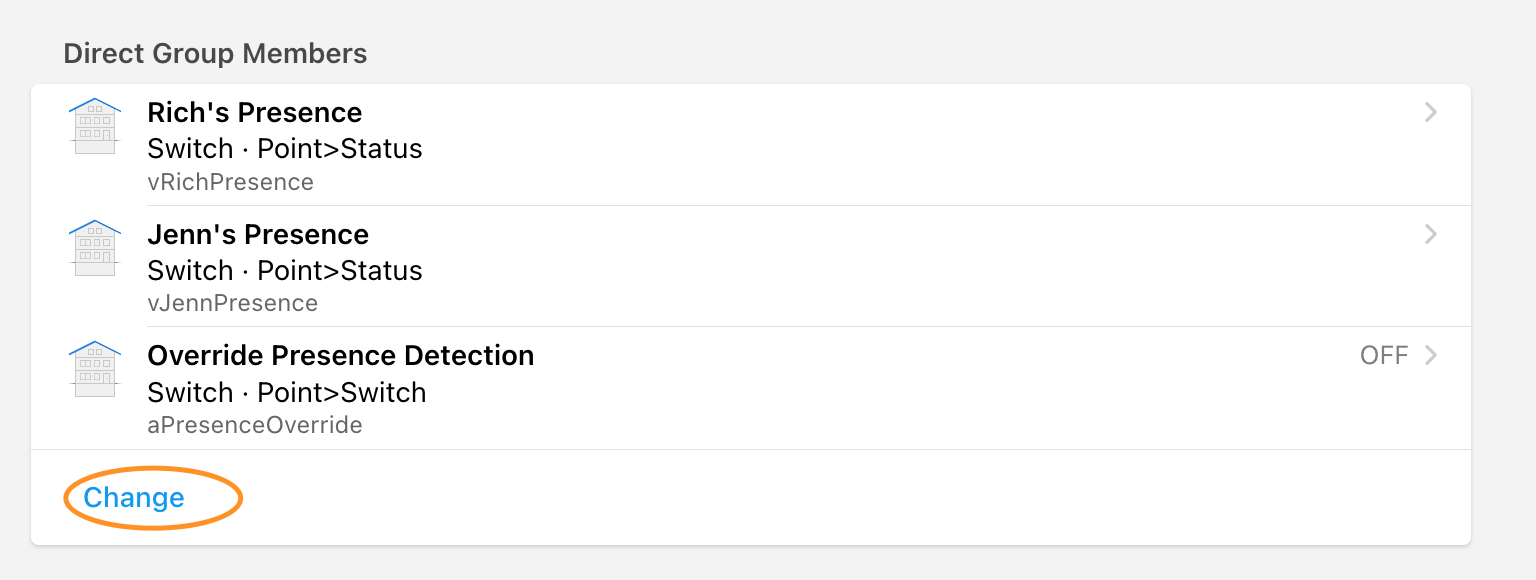Click the house icon beside Override Presence Detection
The image size is (1536, 580).
pos(95,369)
